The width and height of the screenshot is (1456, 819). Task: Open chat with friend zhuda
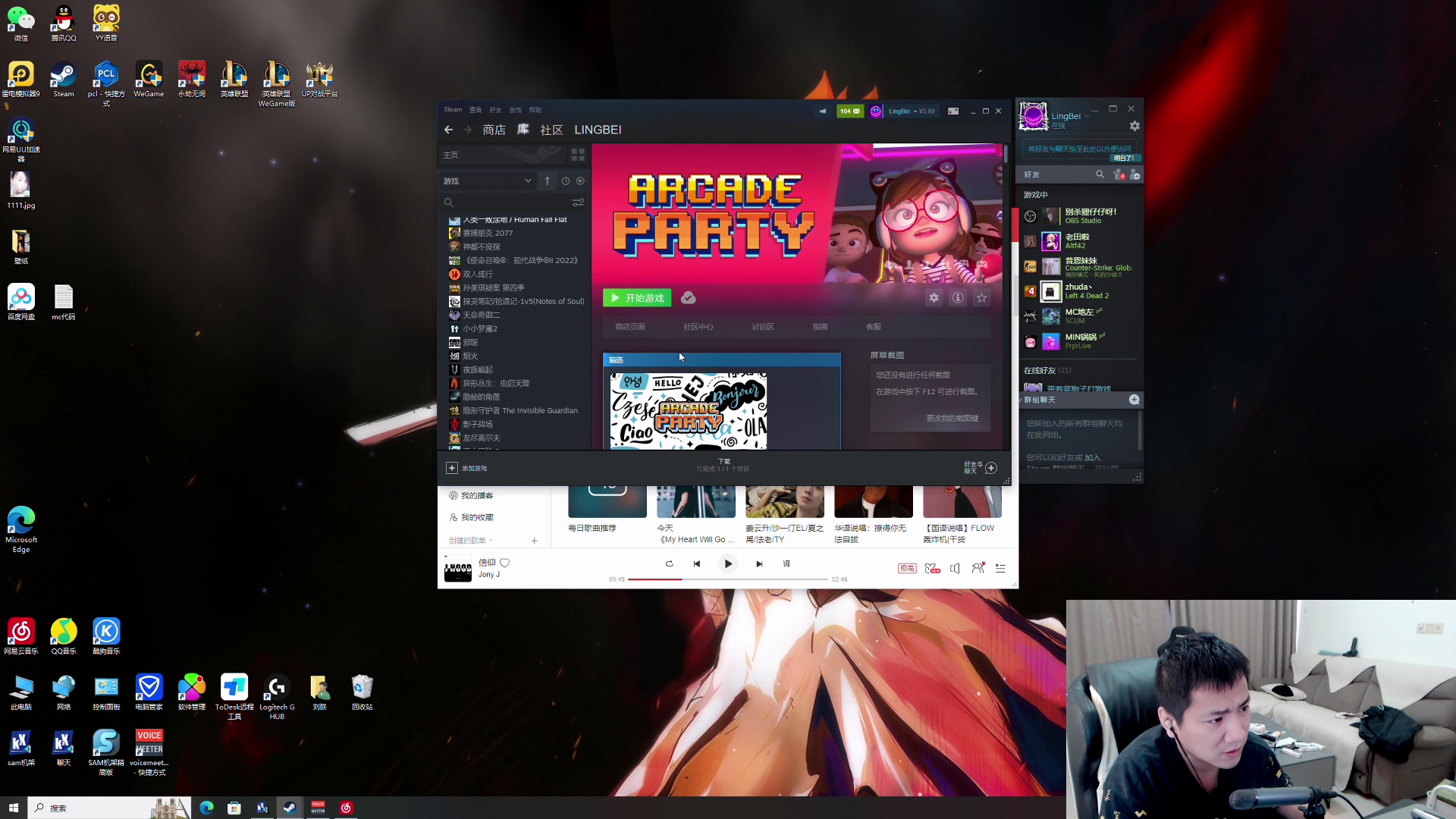pyautogui.click(x=1077, y=291)
